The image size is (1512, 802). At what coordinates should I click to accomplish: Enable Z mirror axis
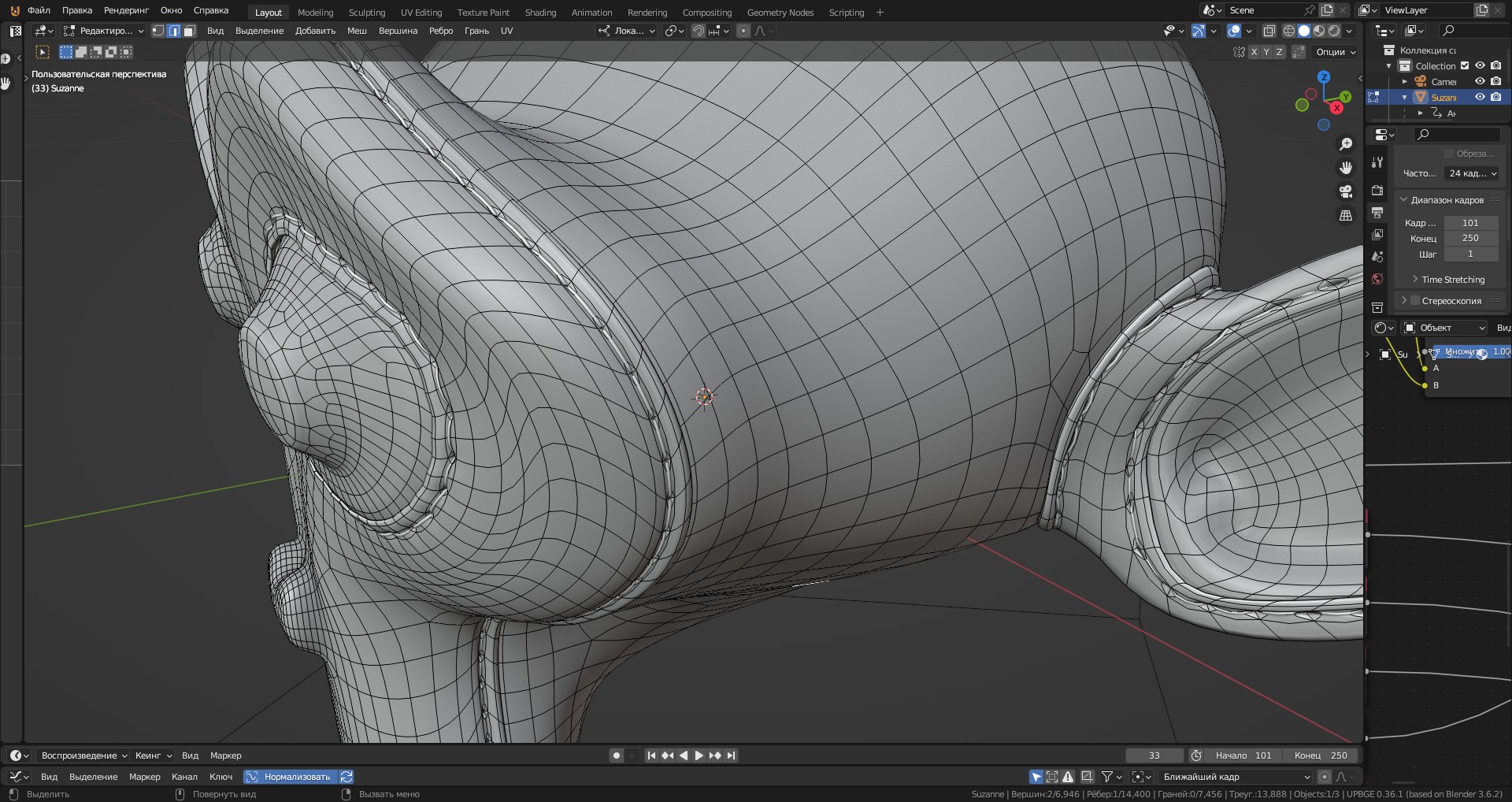pyautogui.click(x=1279, y=52)
